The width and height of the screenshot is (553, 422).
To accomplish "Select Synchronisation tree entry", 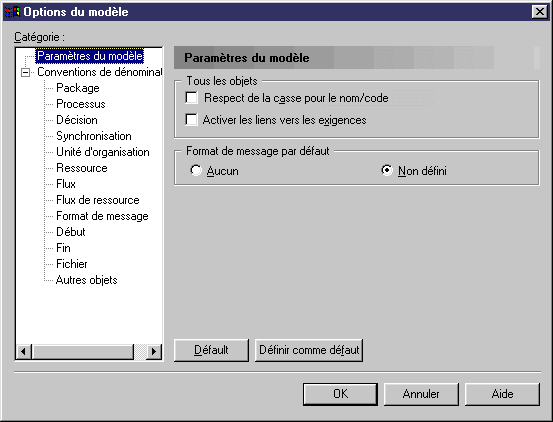I will click(x=94, y=136).
